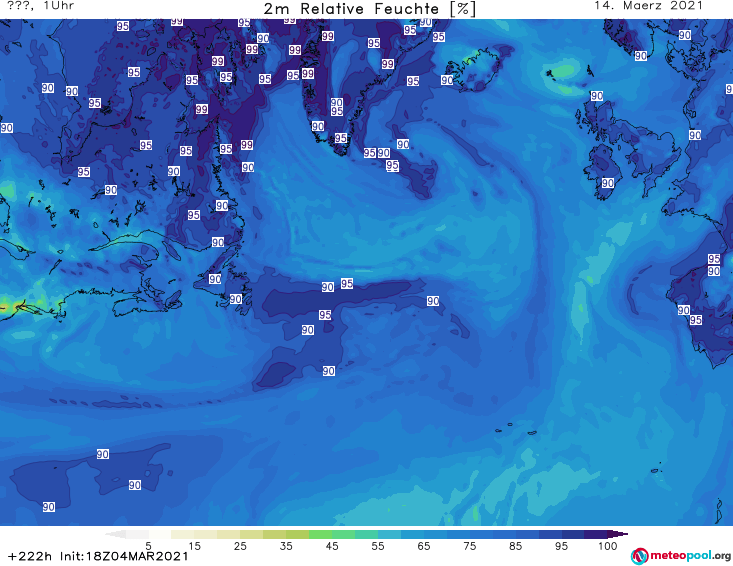This screenshot has width=733, height=566.
Task: Click the colorbar label "75"
Action: tap(469, 546)
